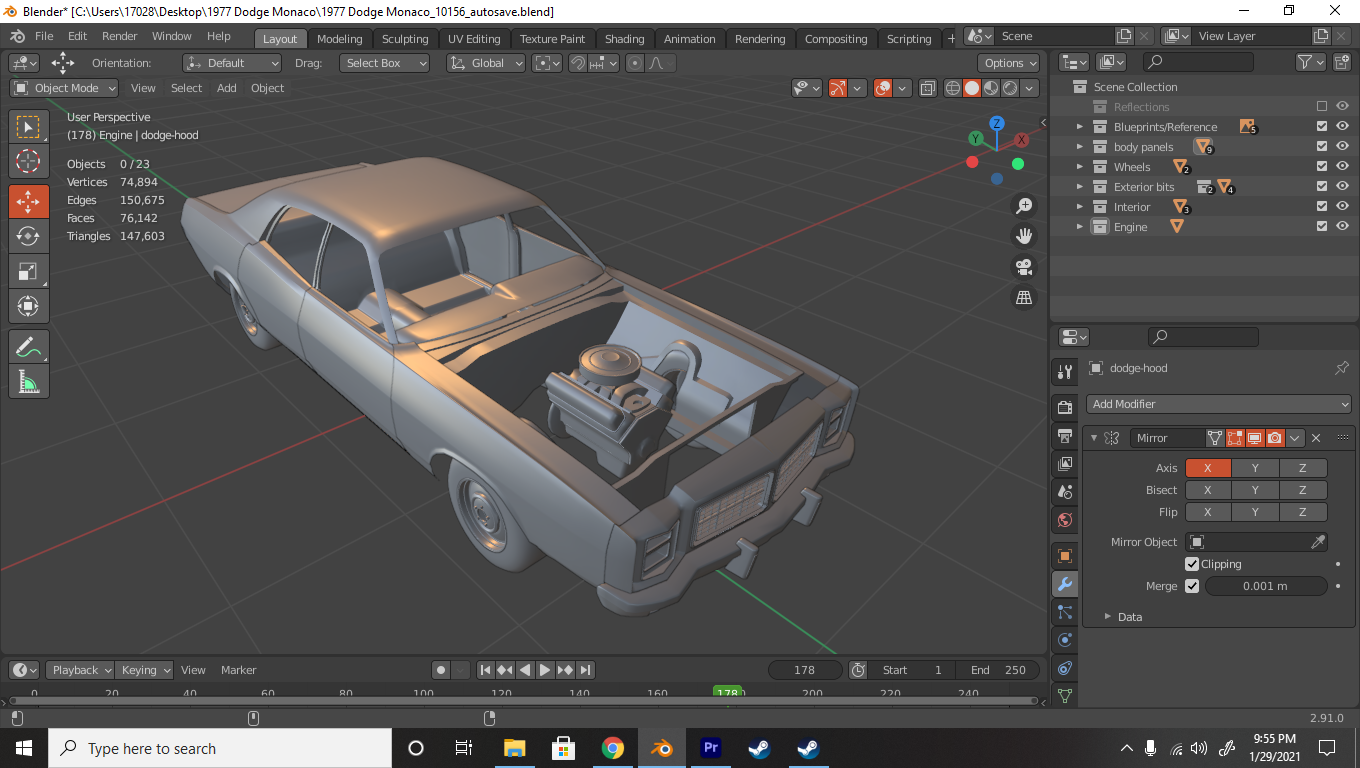Viewport: 1360px width, 768px height.
Task: Open the Tool properties tab
Action: pyautogui.click(x=1065, y=372)
